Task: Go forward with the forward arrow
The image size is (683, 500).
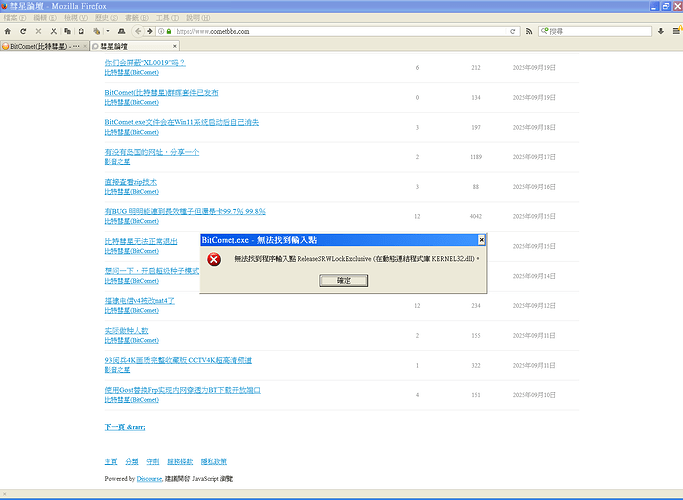Action: tap(149, 31)
